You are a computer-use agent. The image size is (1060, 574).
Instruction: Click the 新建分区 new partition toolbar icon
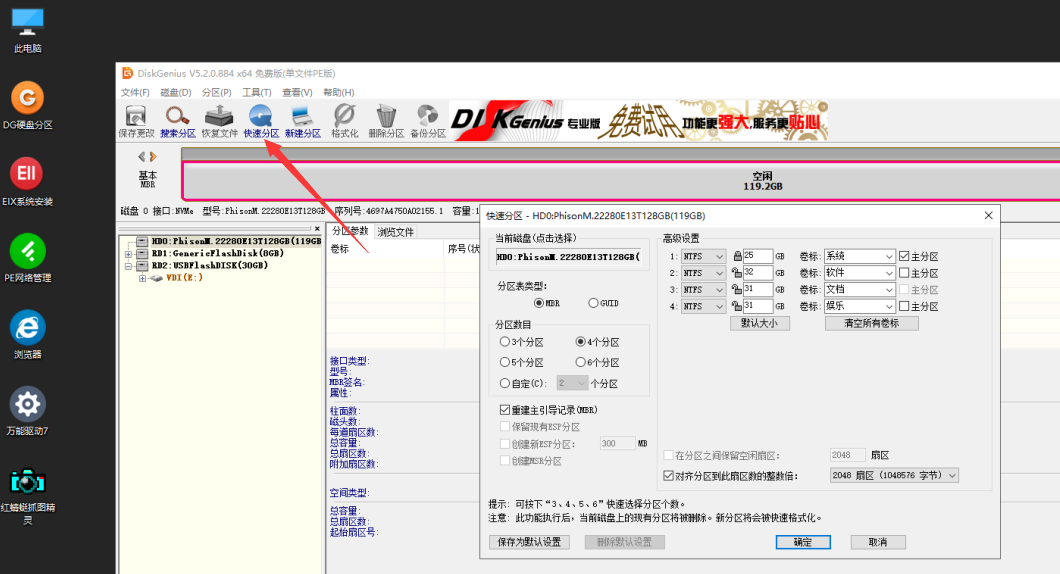(x=302, y=119)
